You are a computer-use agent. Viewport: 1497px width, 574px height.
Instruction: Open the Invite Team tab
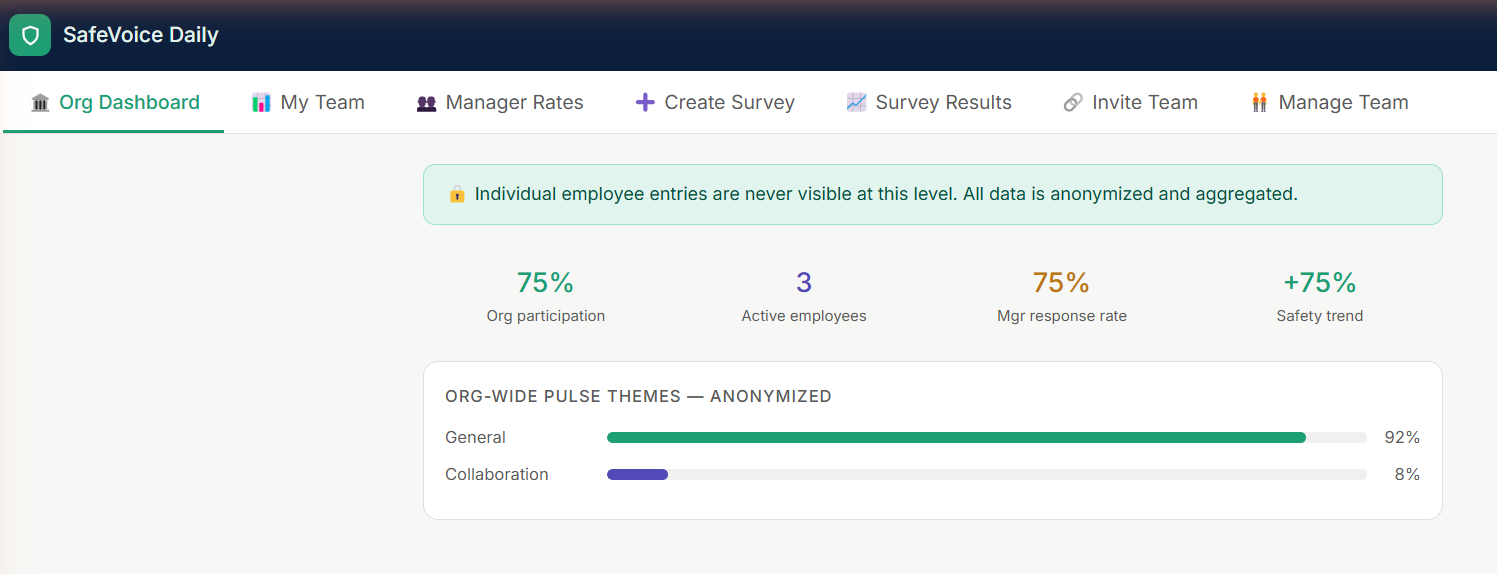tap(1130, 102)
